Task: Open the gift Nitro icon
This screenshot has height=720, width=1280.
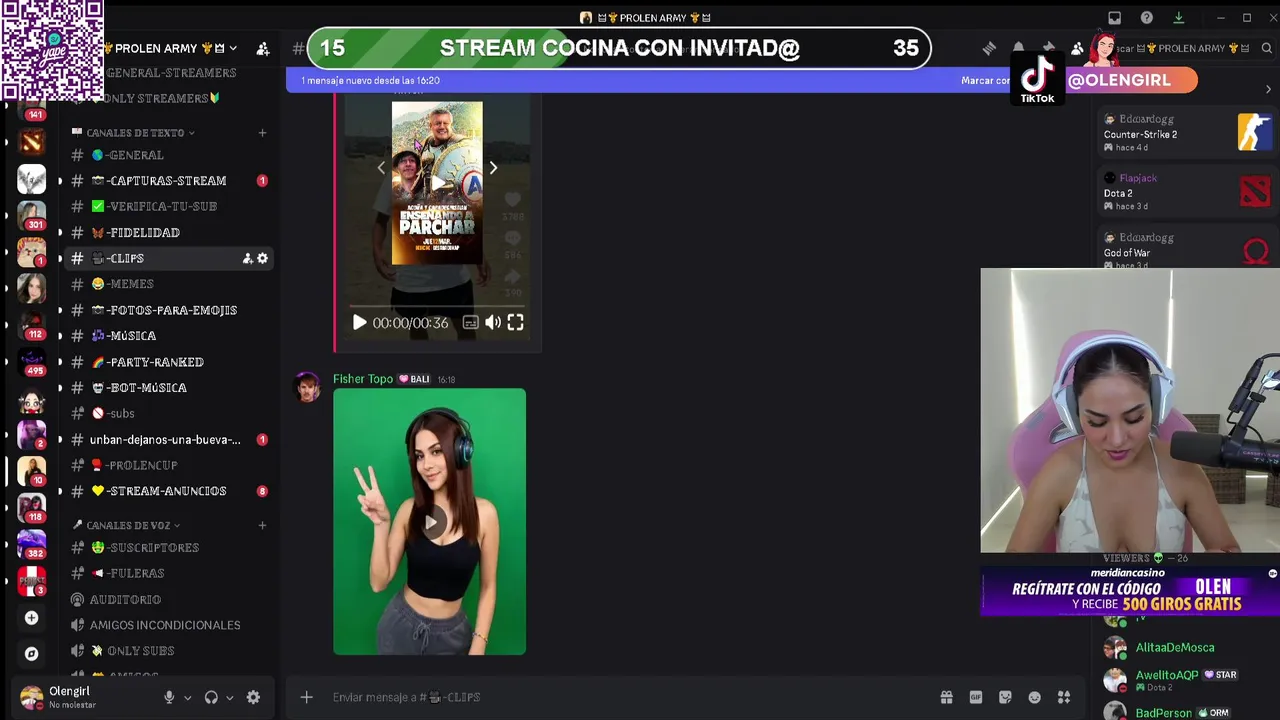Action: tap(946, 697)
